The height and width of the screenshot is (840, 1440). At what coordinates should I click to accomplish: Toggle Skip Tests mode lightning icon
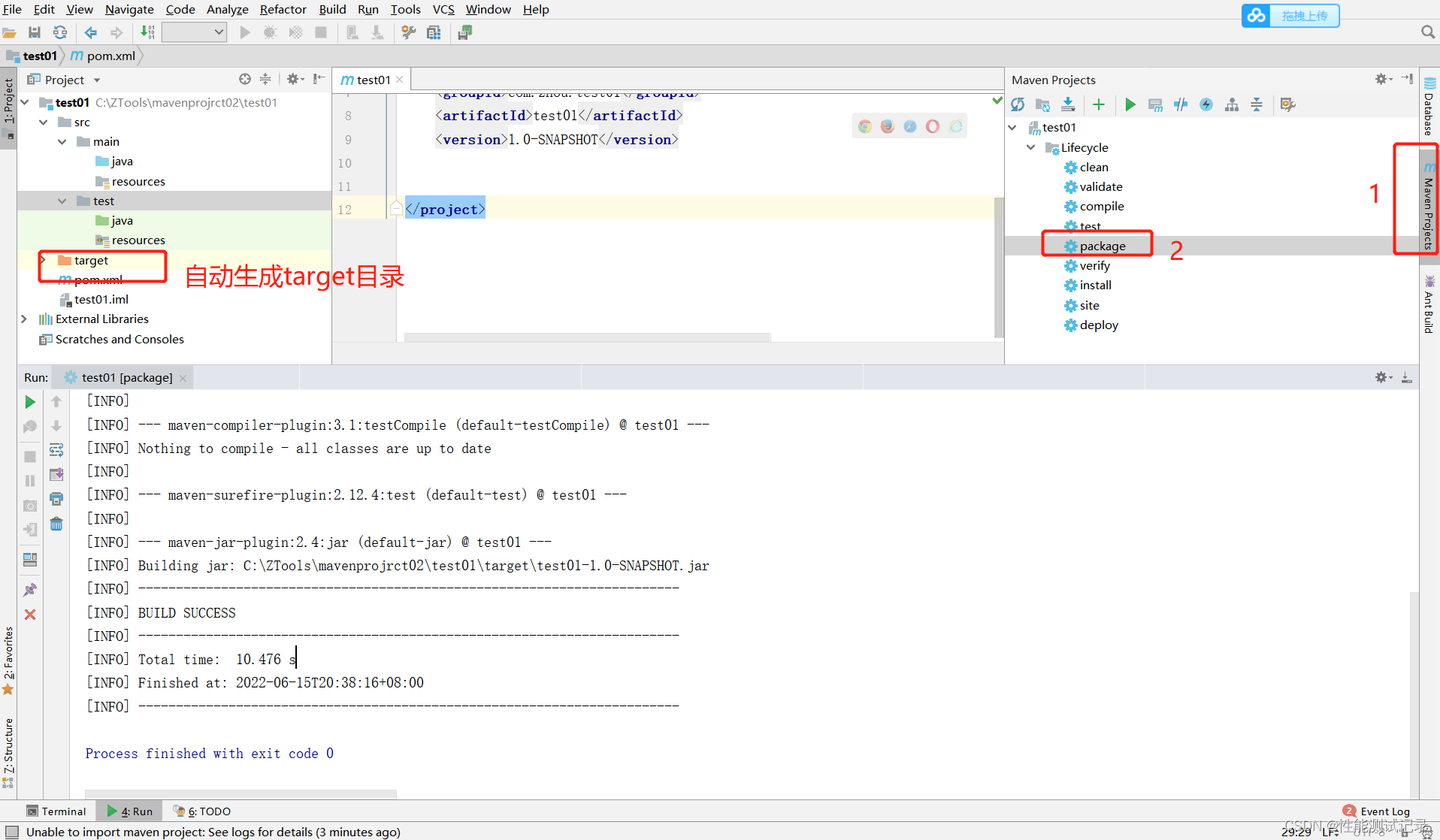coord(1206,104)
